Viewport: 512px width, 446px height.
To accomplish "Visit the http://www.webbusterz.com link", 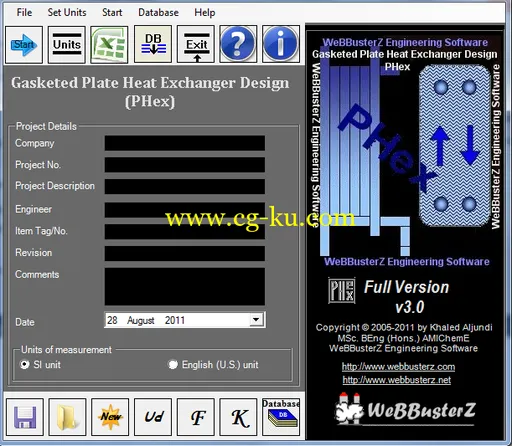I will pyautogui.click(x=398, y=367).
